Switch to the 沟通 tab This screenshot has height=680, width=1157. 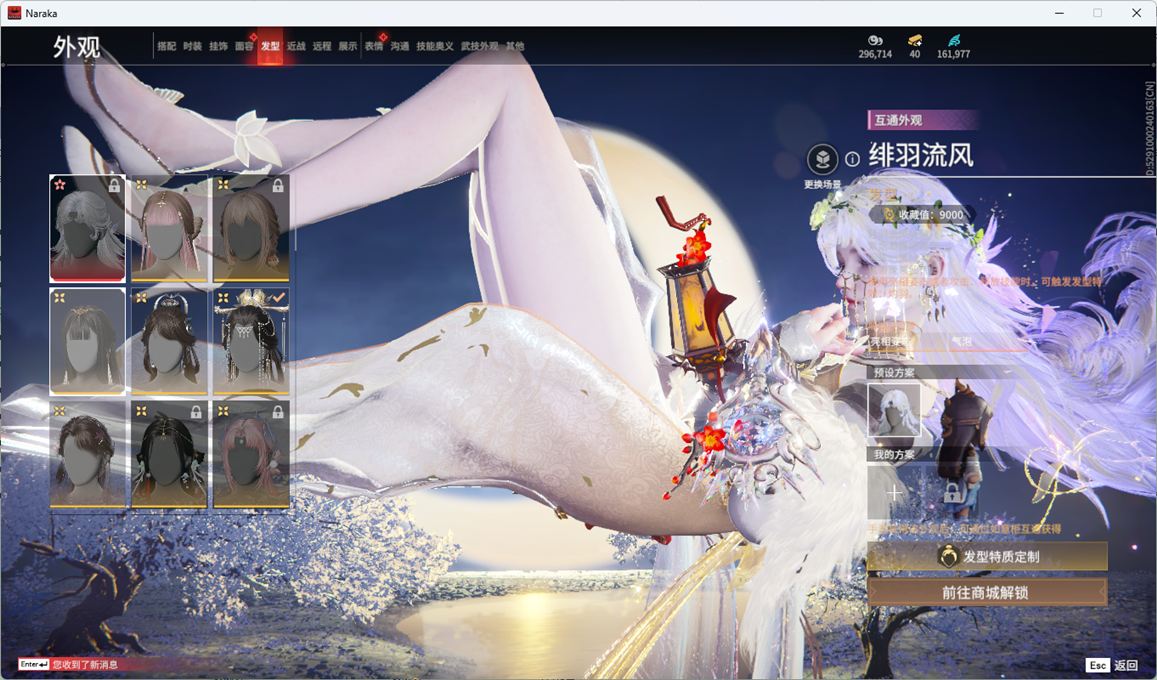400,46
